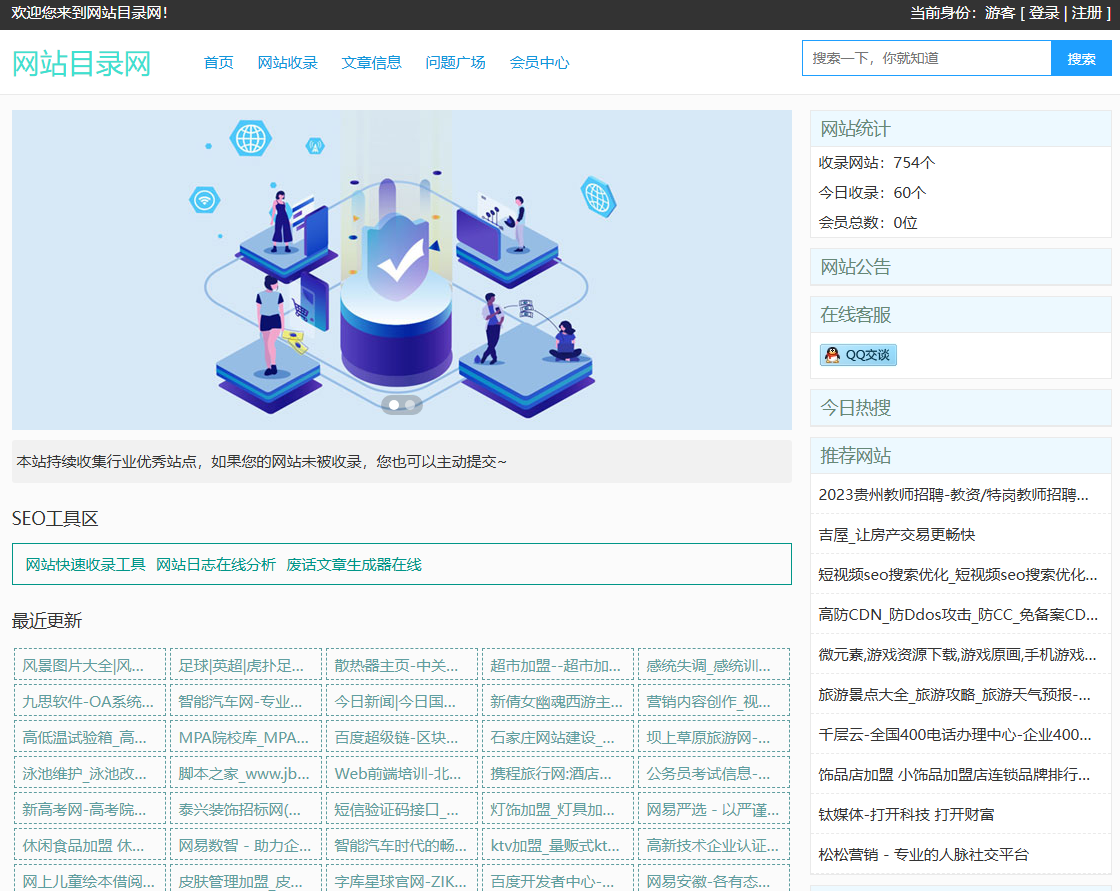Image resolution: width=1120 pixels, height=891 pixels.
Task: Open the 问题广场 navigation menu
Action: click(455, 62)
